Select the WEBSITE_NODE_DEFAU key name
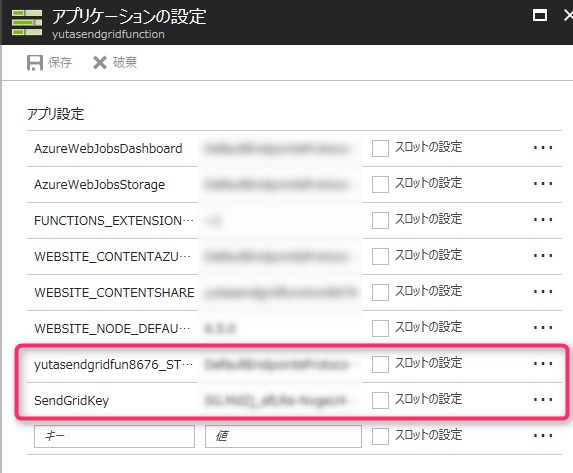This screenshot has width=573, height=473. pos(112,328)
